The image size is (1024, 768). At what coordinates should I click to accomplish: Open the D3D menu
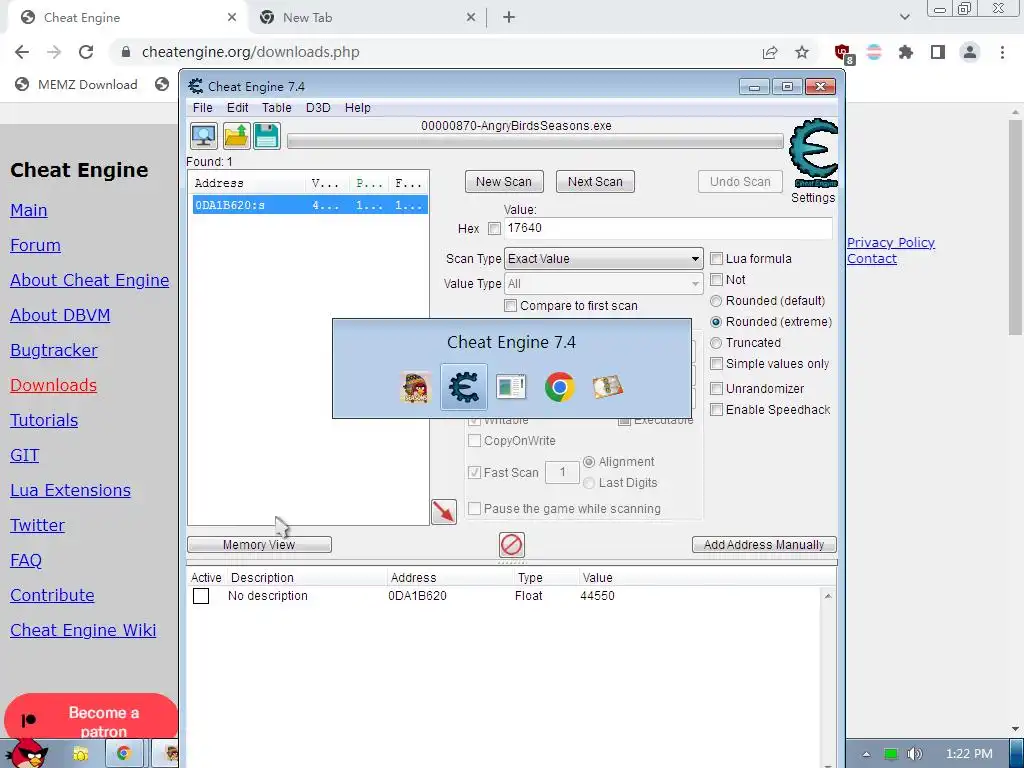318,108
